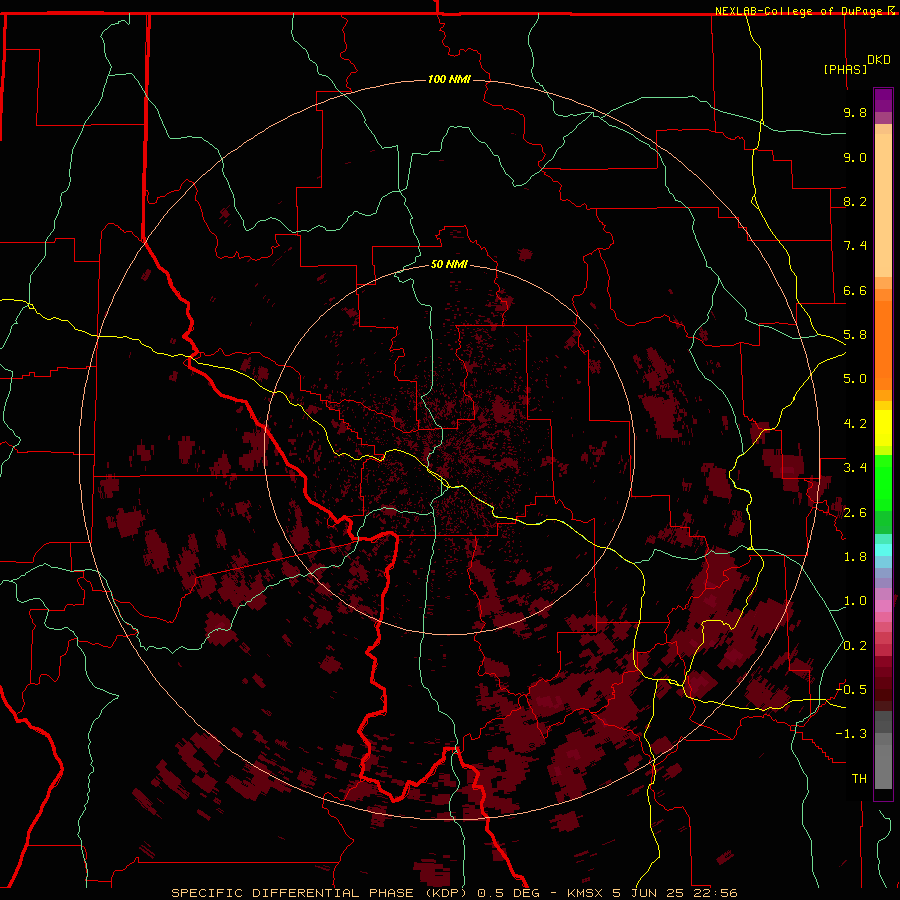The image size is (900, 900).
Task: Click the 9.8 value on color scale
Action: pos(855,112)
